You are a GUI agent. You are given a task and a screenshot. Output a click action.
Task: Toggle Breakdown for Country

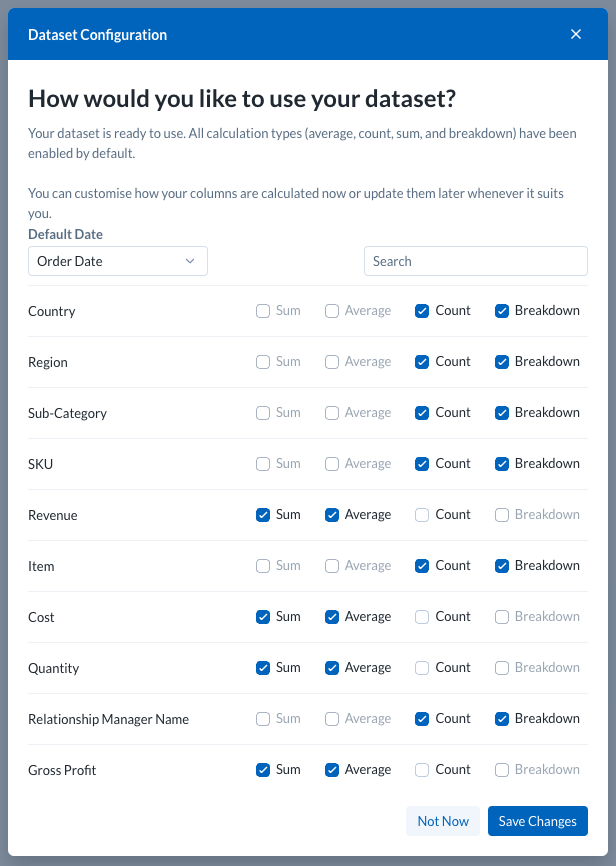coord(501,311)
